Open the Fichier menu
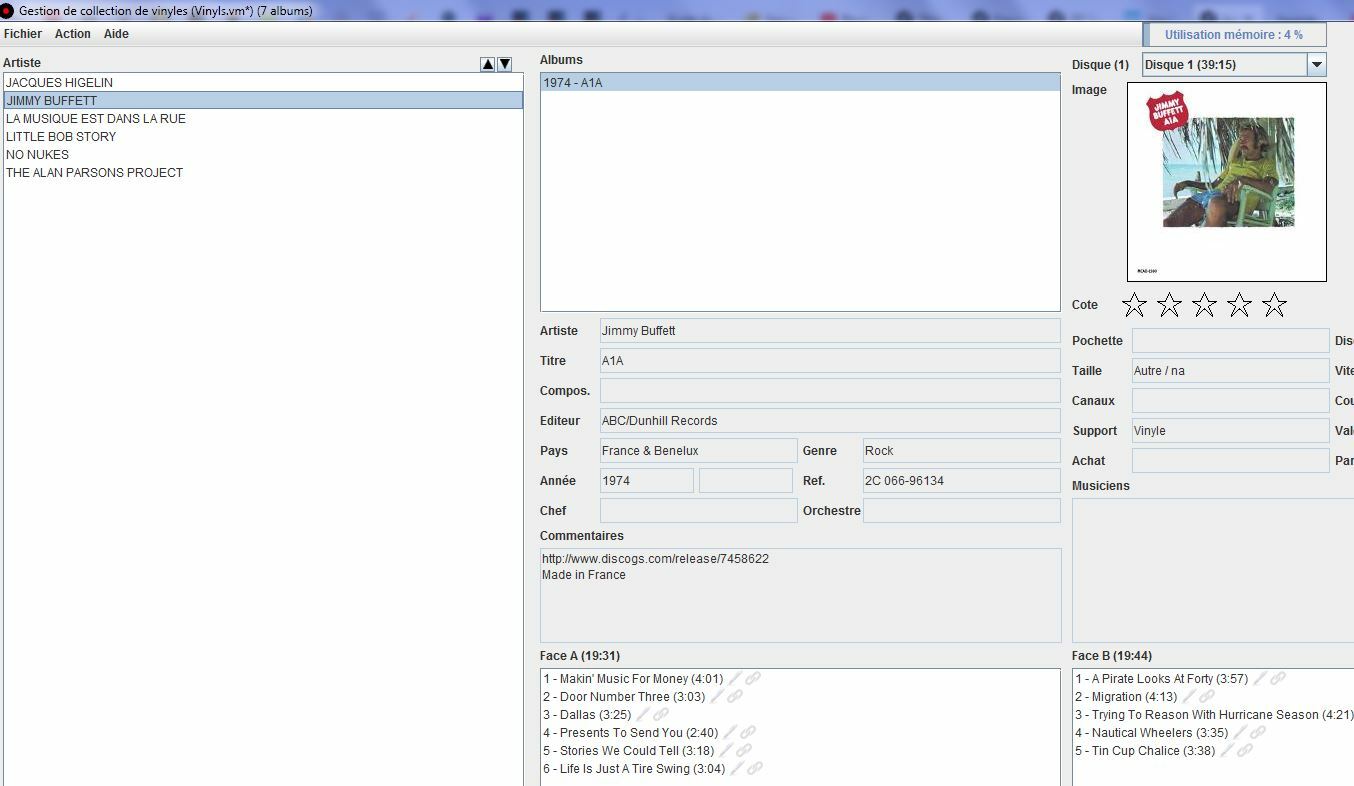 pyautogui.click(x=23, y=34)
